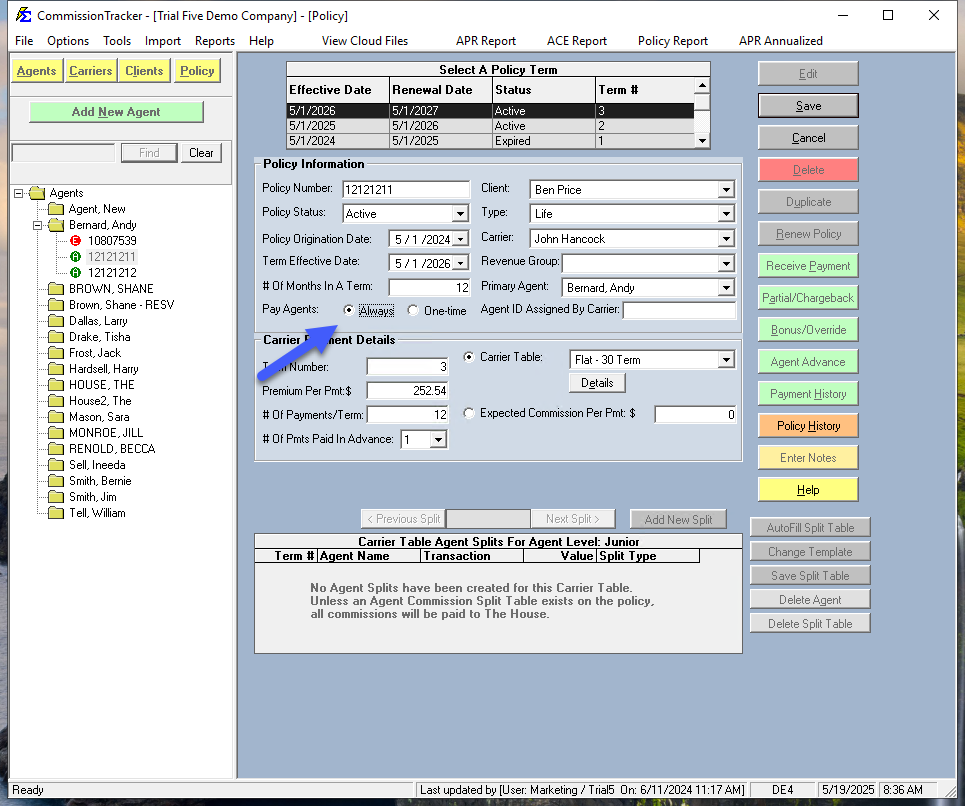
Task: Switch to the Carriers tab
Action: click(90, 71)
